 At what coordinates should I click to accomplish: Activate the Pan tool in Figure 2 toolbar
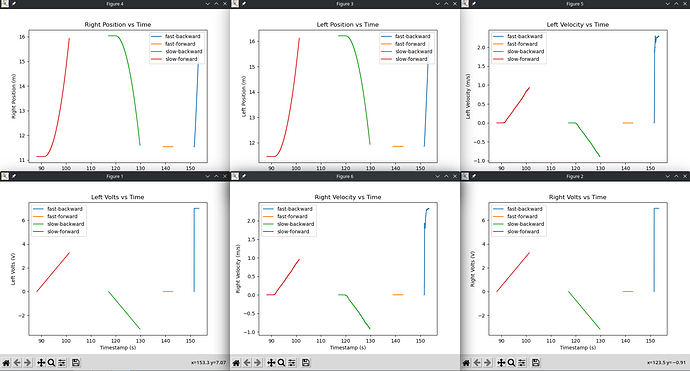[x=501, y=363]
